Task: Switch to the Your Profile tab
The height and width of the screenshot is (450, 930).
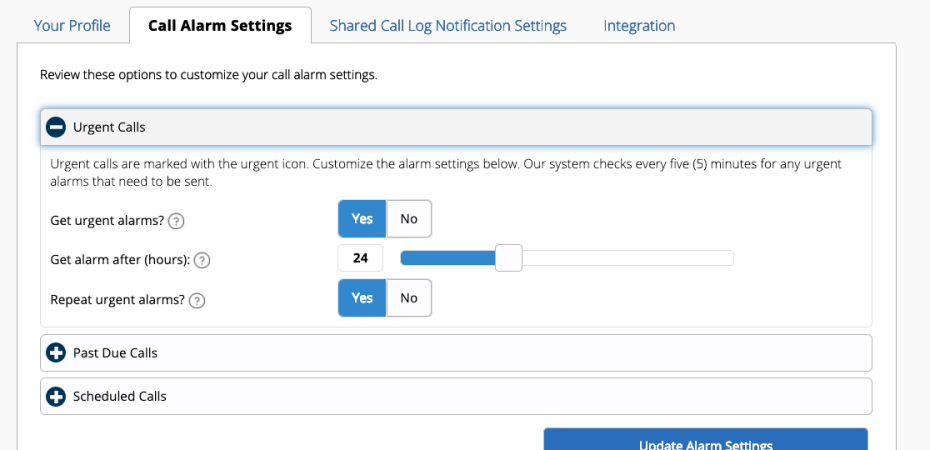Action: 72,26
